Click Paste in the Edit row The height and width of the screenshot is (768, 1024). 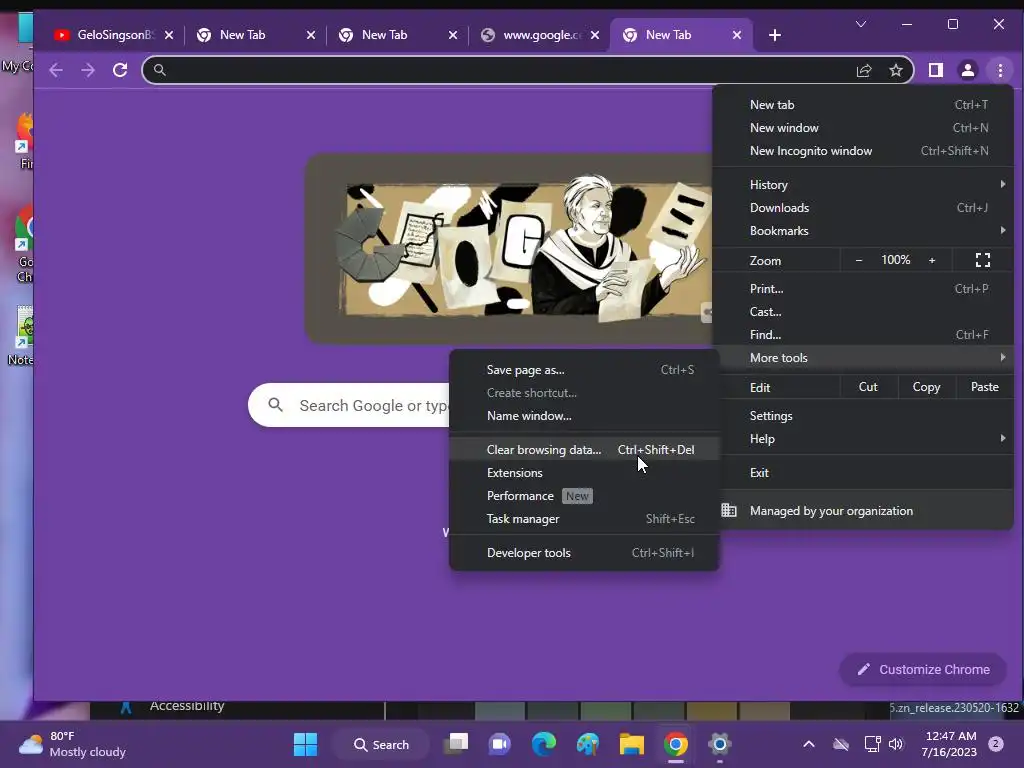984,387
